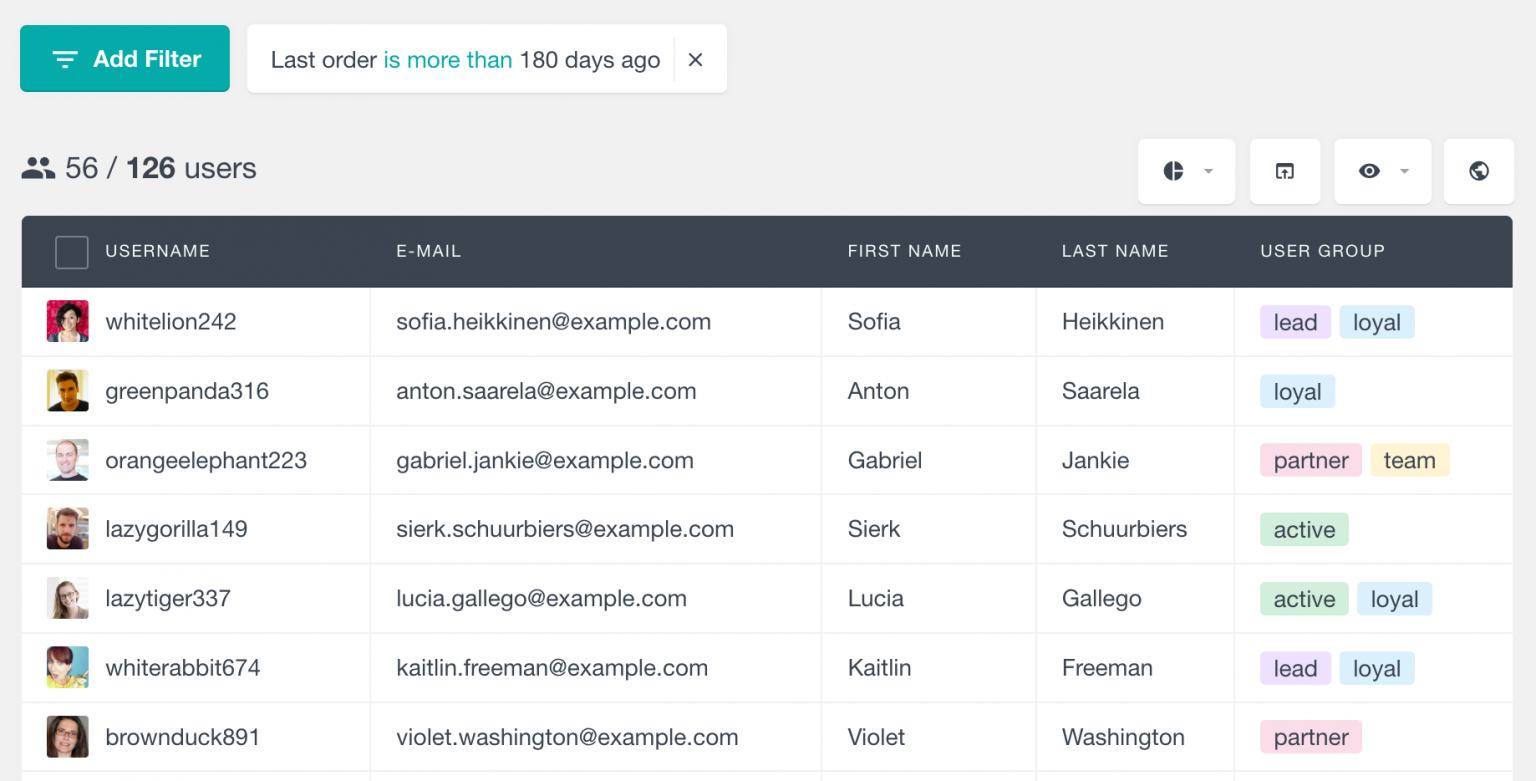The height and width of the screenshot is (781, 1536).
Task: Open the globe map view icon
Action: point(1479,171)
